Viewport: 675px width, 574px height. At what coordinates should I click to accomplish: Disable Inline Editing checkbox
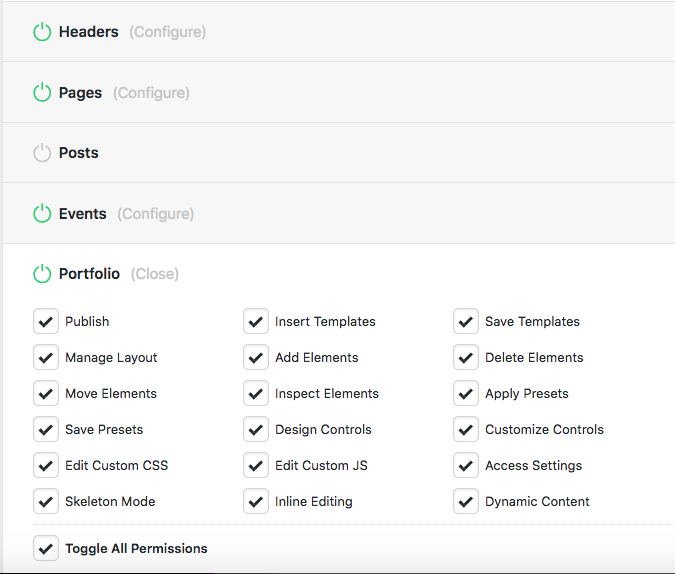tap(256, 501)
